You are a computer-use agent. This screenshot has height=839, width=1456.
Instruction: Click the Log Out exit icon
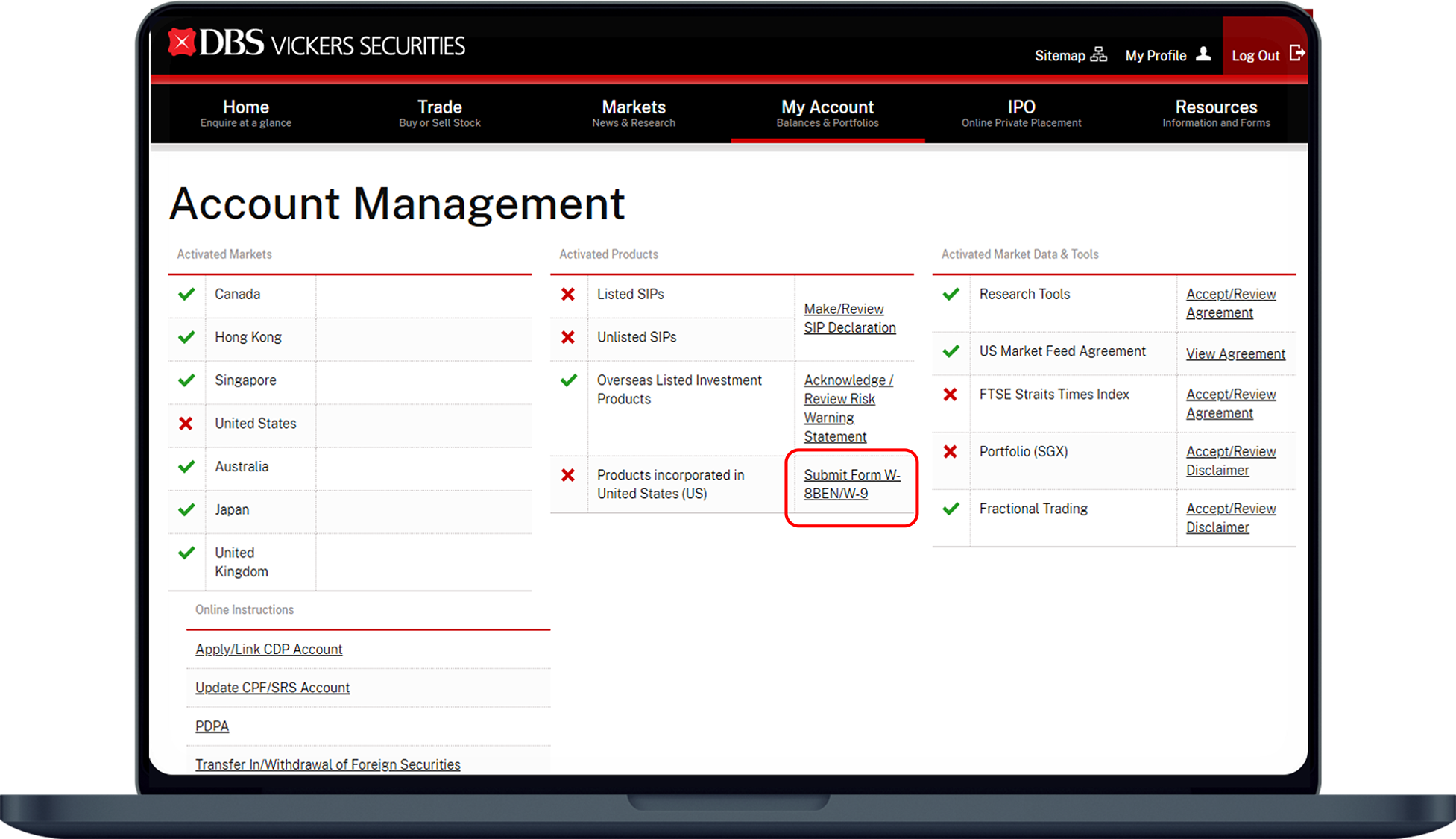[x=1297, y=53]
